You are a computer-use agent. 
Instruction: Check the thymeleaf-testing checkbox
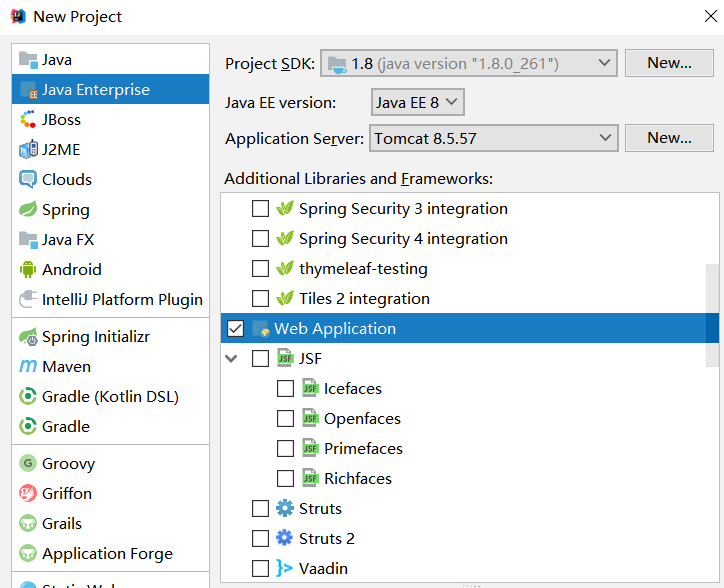pyautogui.click(x=260, y=269)
